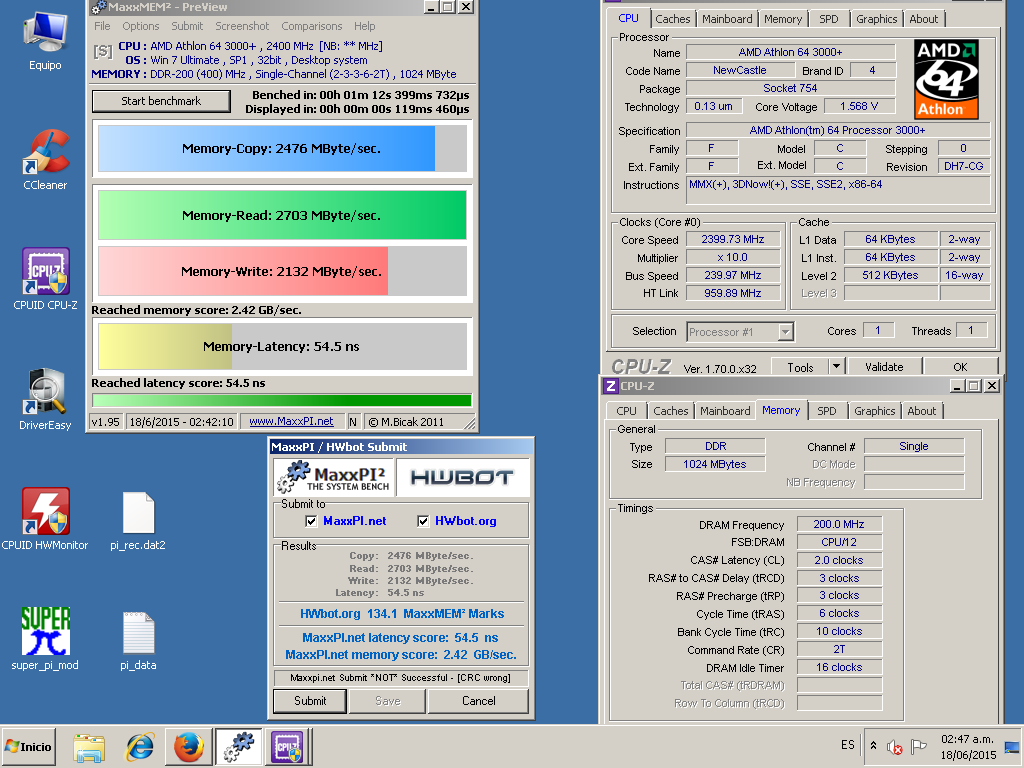Viewport: 1024px width, 768px height.
Task: Launch Internet Explorer from taskbar
Action: pyautogui.click(x=139, y=746)
